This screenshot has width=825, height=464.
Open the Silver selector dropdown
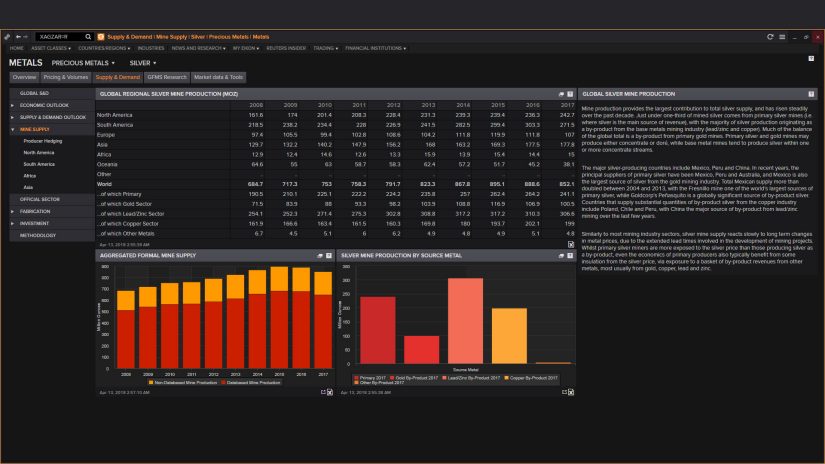pos(143,63)
